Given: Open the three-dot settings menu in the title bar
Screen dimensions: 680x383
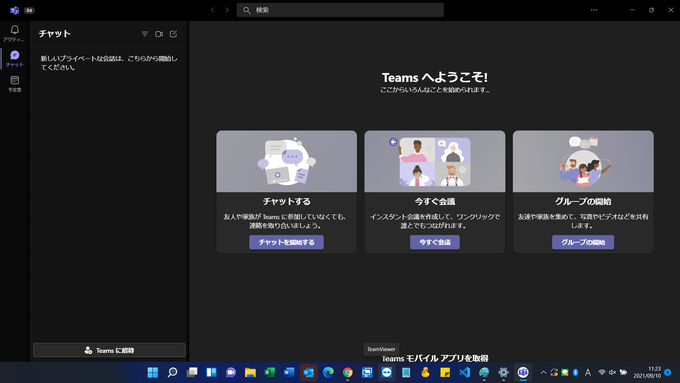Looking at the screenshot, I should pyautogui.click(x=594, y=10).
